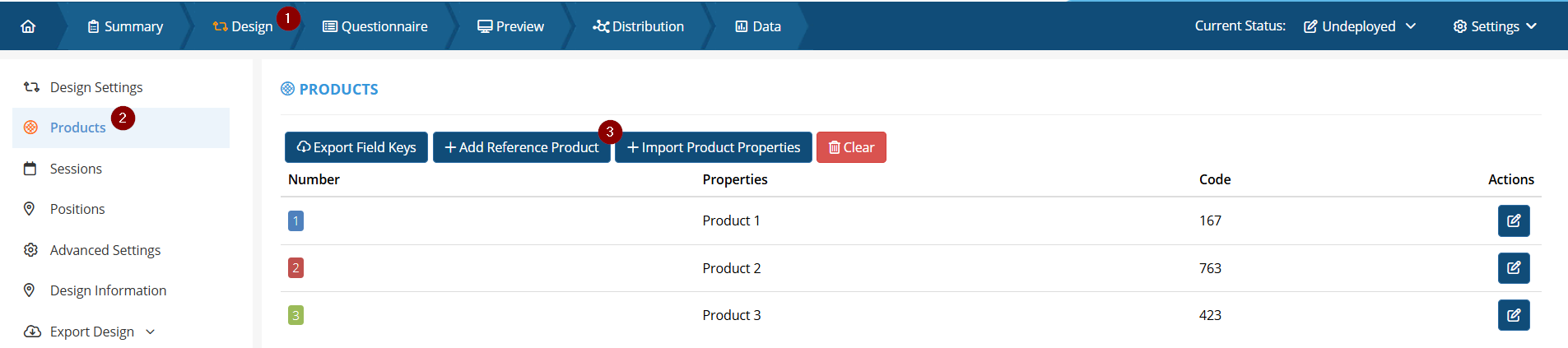
Task: Click the Products heading icon
Action: point(287,89)
